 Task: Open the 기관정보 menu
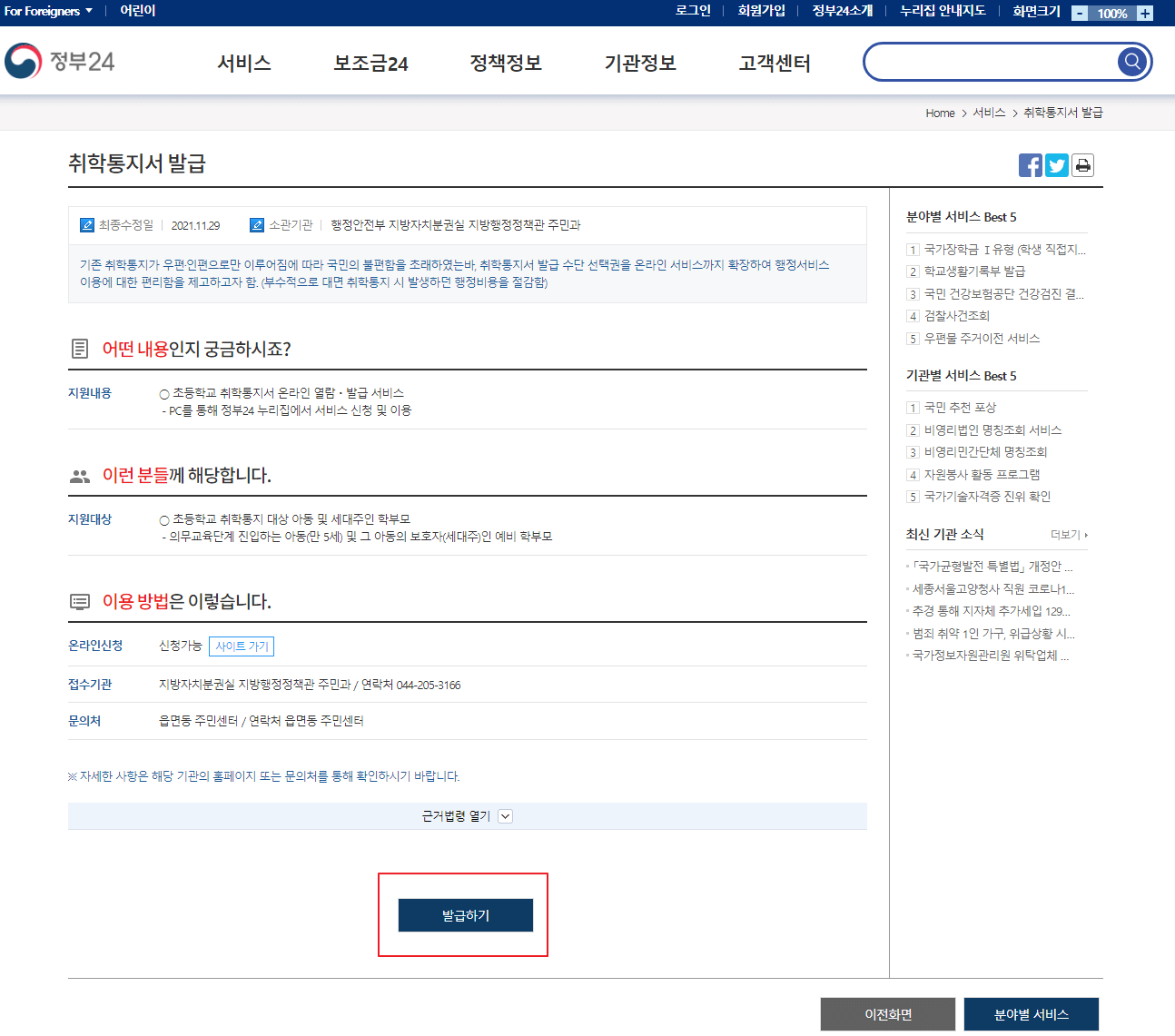click(x=640, y=63)
